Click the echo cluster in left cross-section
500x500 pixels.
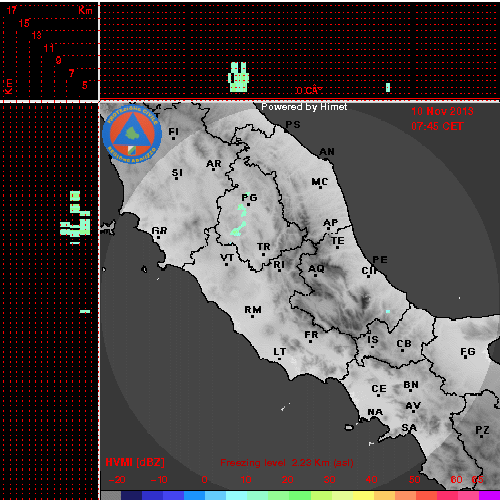(75, 215)
